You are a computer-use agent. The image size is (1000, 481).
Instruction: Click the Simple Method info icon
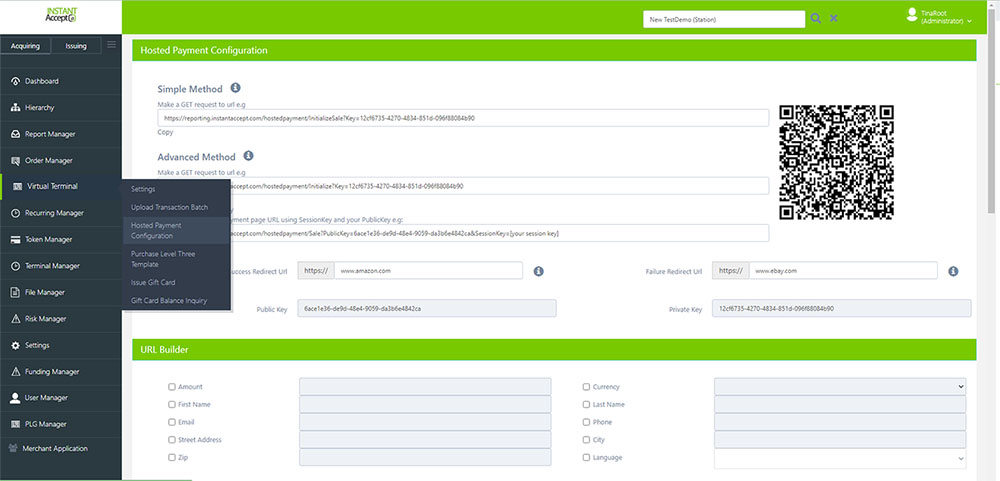click(235, 88)
